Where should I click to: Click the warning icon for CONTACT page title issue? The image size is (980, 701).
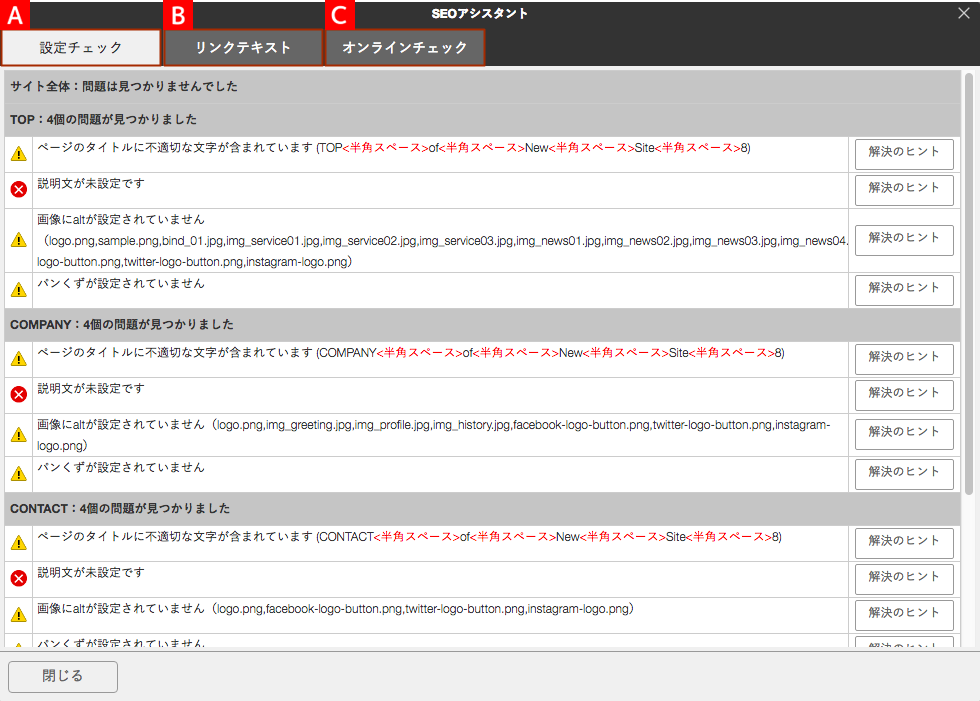click(x=19, y=542)
